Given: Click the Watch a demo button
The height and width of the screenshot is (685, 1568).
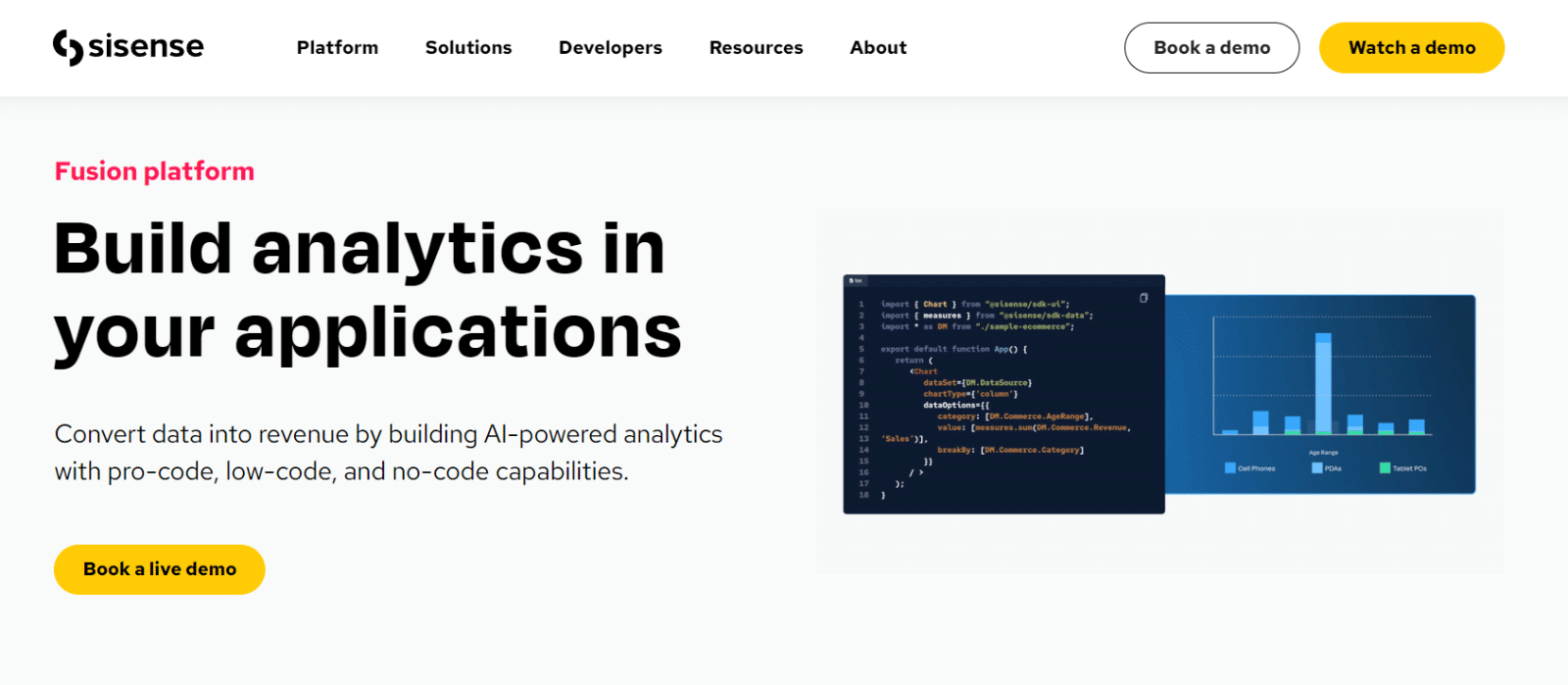Looking at the screenshot, I should pyautogui.click(x=1412, y=48).
